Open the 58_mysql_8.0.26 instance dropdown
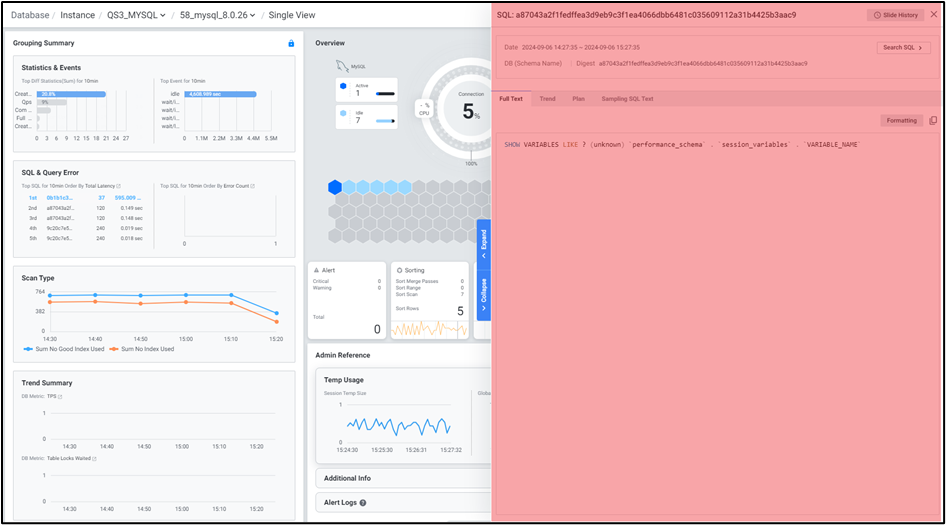The image size is (946, 525). (217, 15)
